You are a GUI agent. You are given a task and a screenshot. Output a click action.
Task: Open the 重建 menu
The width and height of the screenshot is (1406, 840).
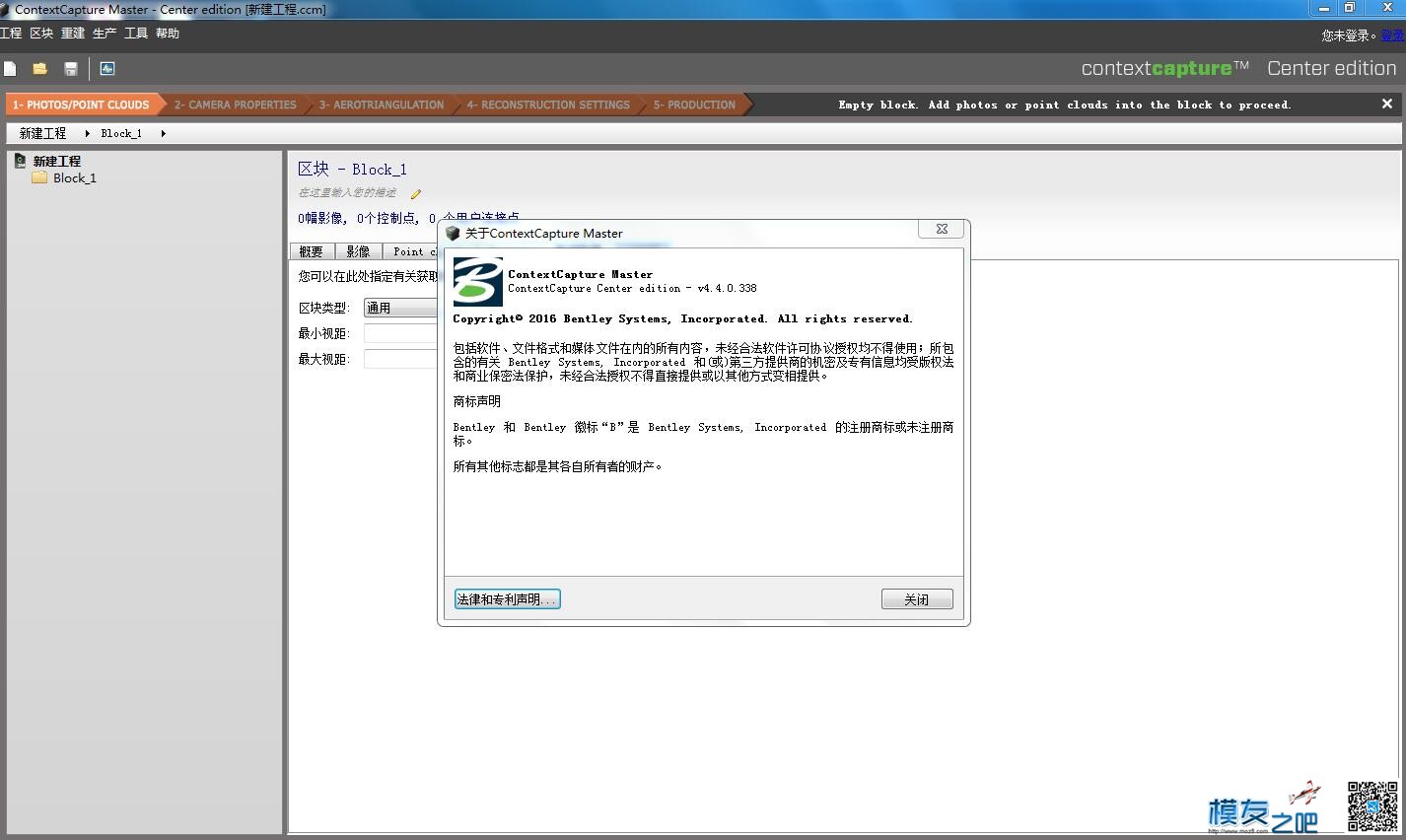pyautogui.click(x=73, y=34)
